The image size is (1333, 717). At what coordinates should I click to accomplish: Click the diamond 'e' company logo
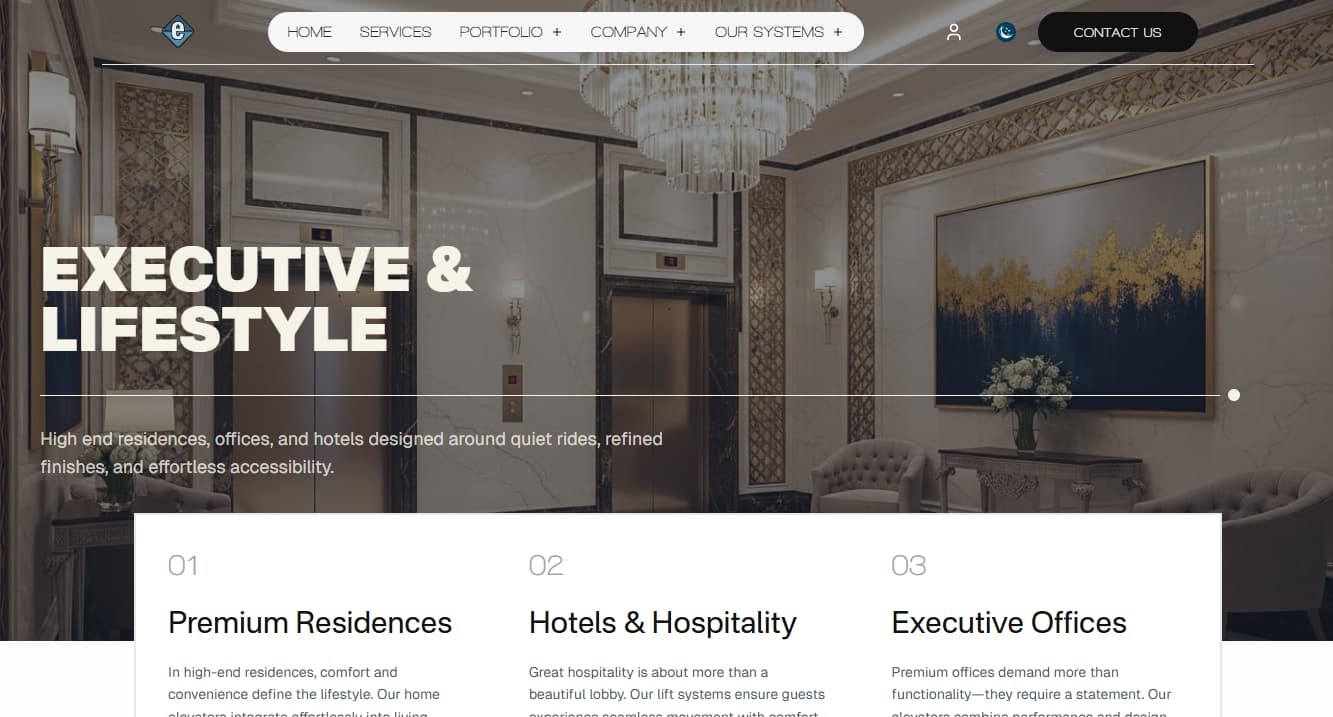click(176, 32)
